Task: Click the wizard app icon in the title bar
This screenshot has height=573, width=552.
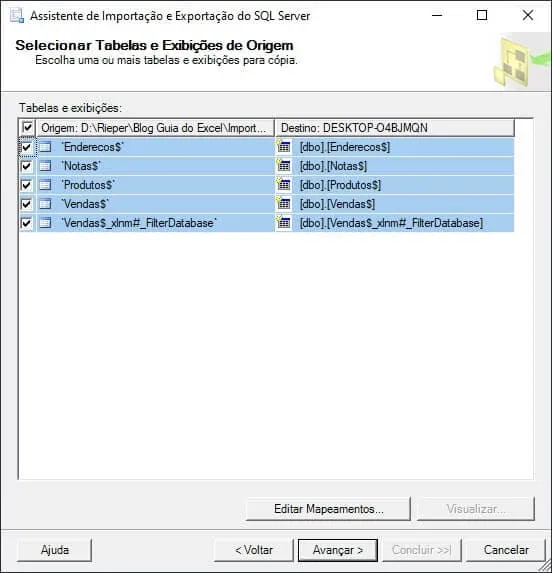Action: 17,16
